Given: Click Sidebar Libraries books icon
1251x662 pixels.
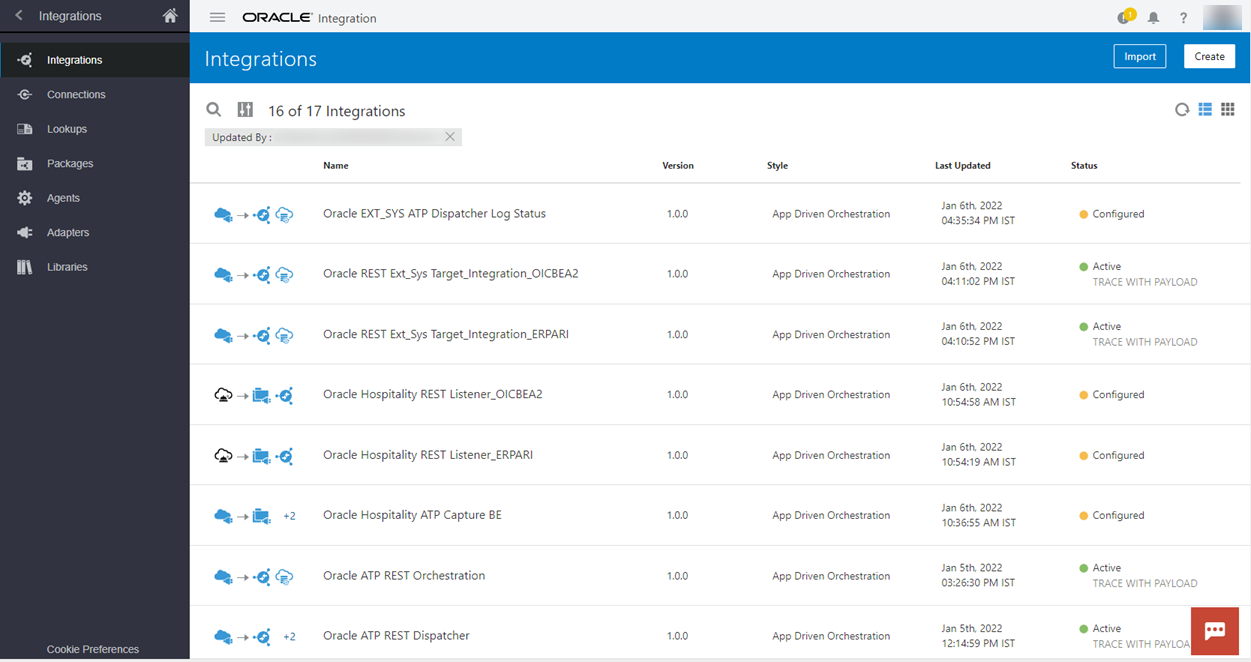Looking at the screenshot, I should [25, 267].
